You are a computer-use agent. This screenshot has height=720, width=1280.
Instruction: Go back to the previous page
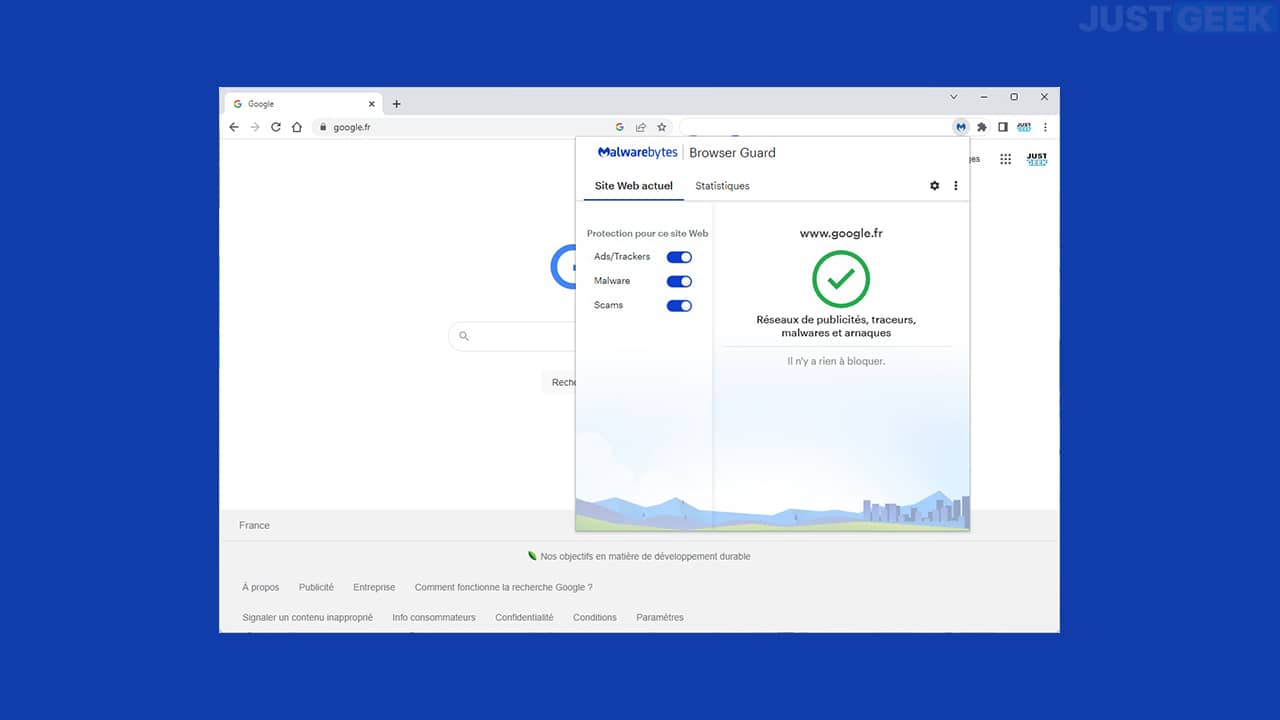234,127
